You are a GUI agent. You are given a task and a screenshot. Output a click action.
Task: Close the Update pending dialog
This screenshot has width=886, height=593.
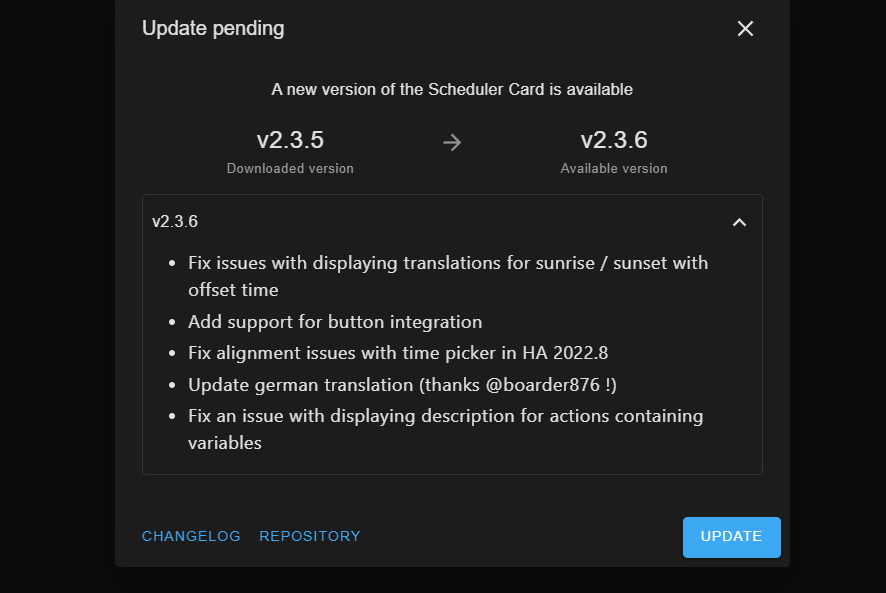pos(745,29)
